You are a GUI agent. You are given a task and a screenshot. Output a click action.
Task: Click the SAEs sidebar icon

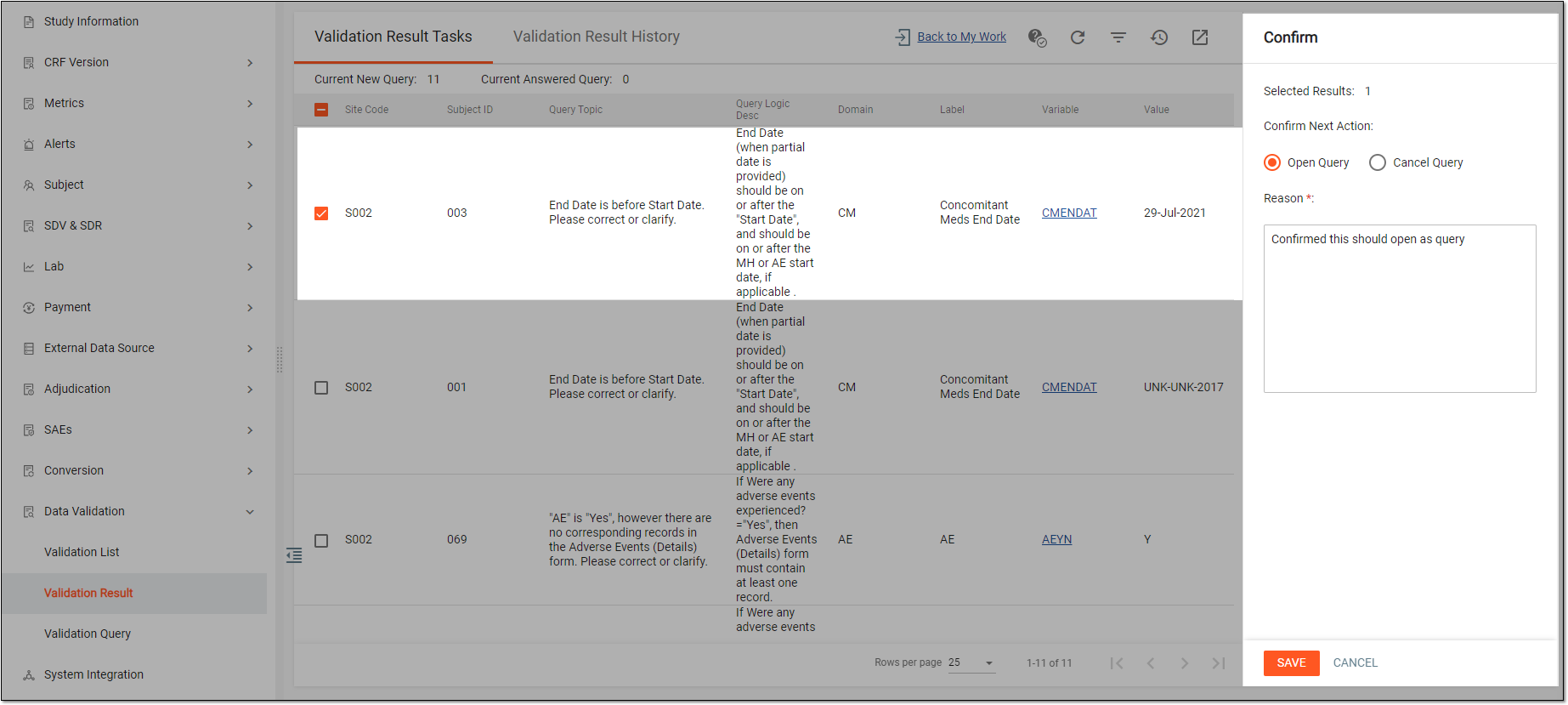coord(29,430)
